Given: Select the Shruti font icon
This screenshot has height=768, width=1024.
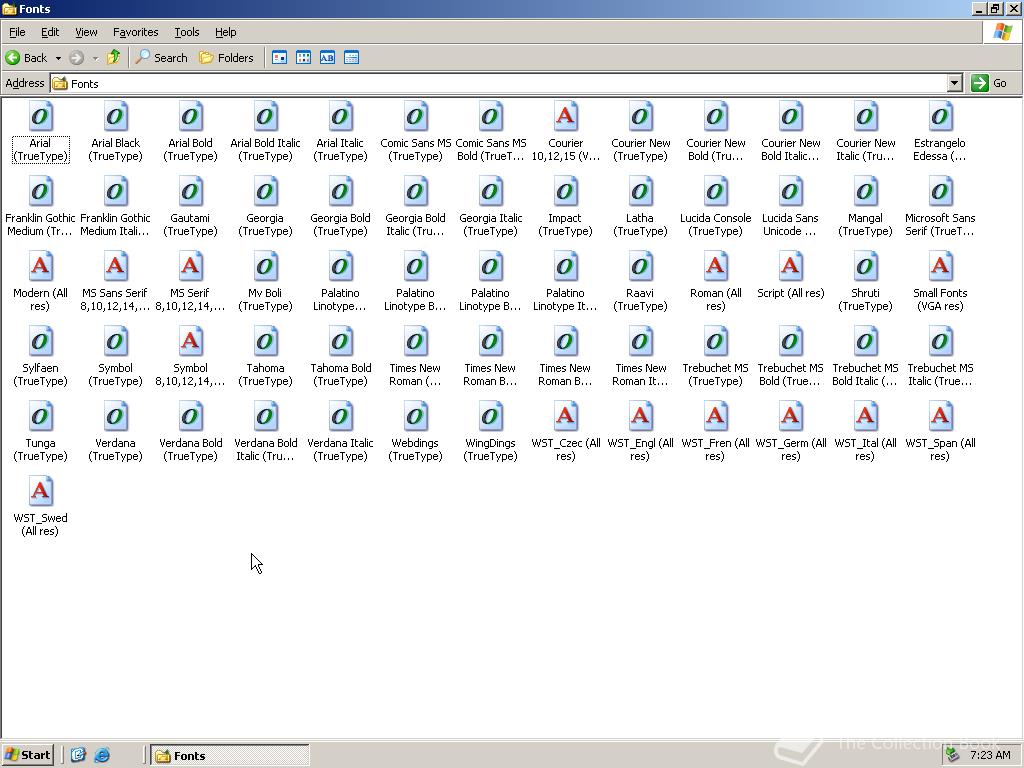Looking at the screenshot, I should tap(866, 267).
